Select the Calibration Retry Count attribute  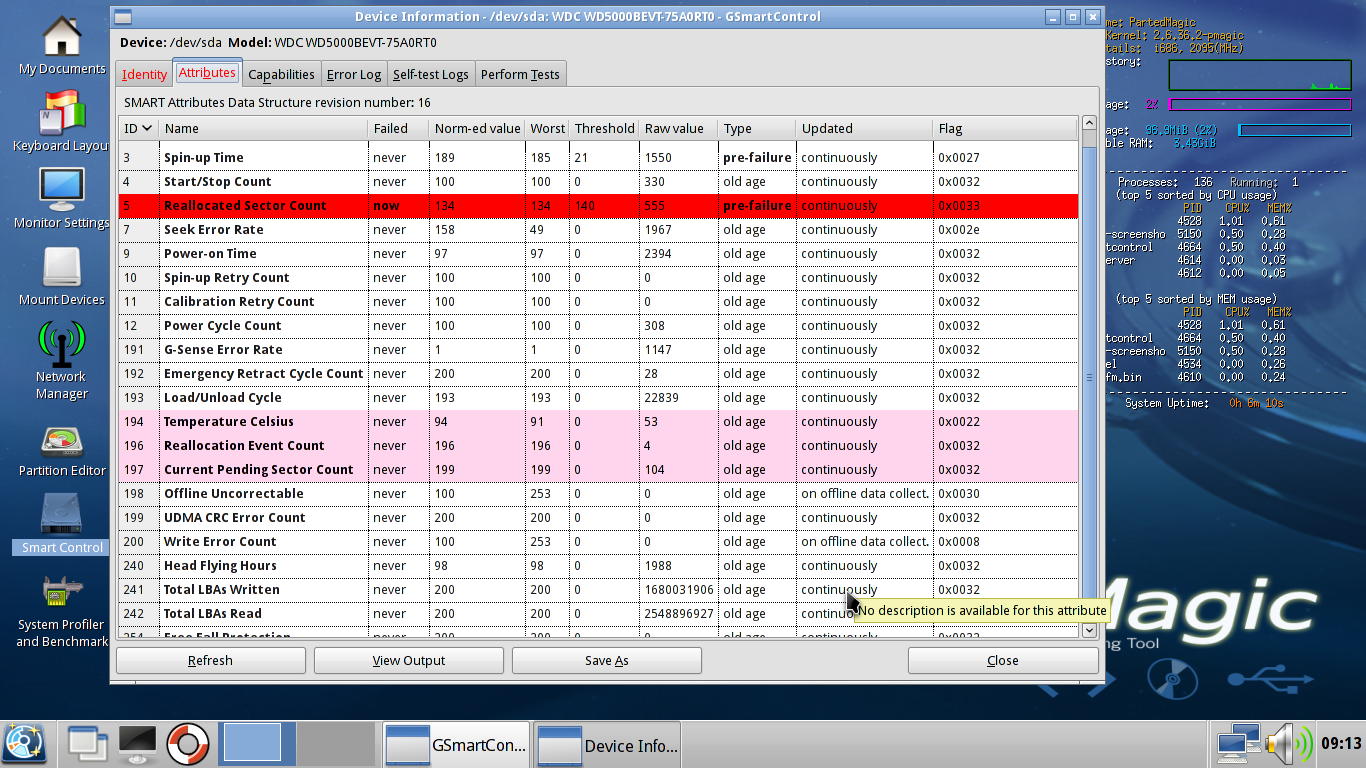[598, 301]
